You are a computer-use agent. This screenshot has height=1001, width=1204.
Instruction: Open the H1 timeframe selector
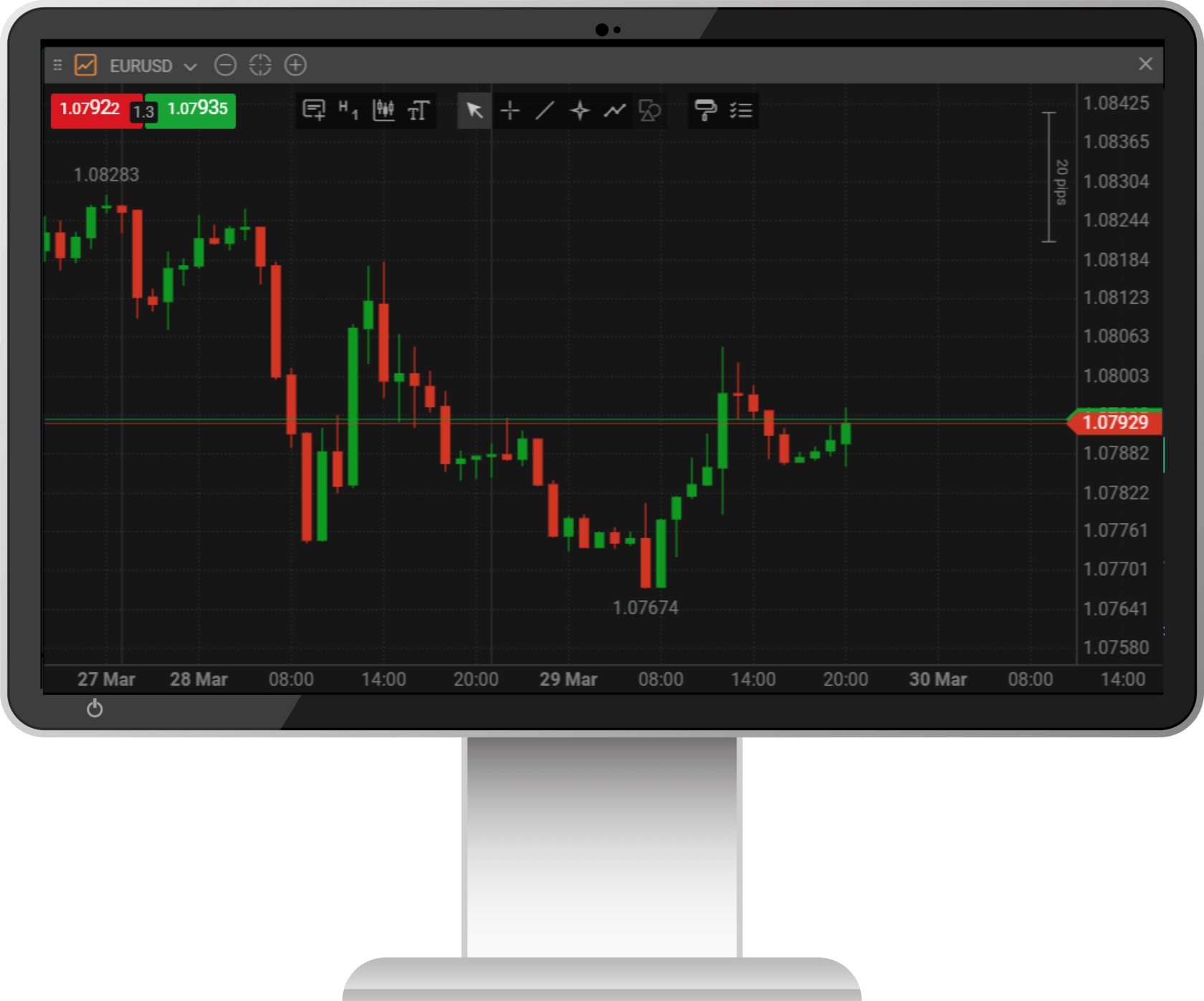pos(348,110)
